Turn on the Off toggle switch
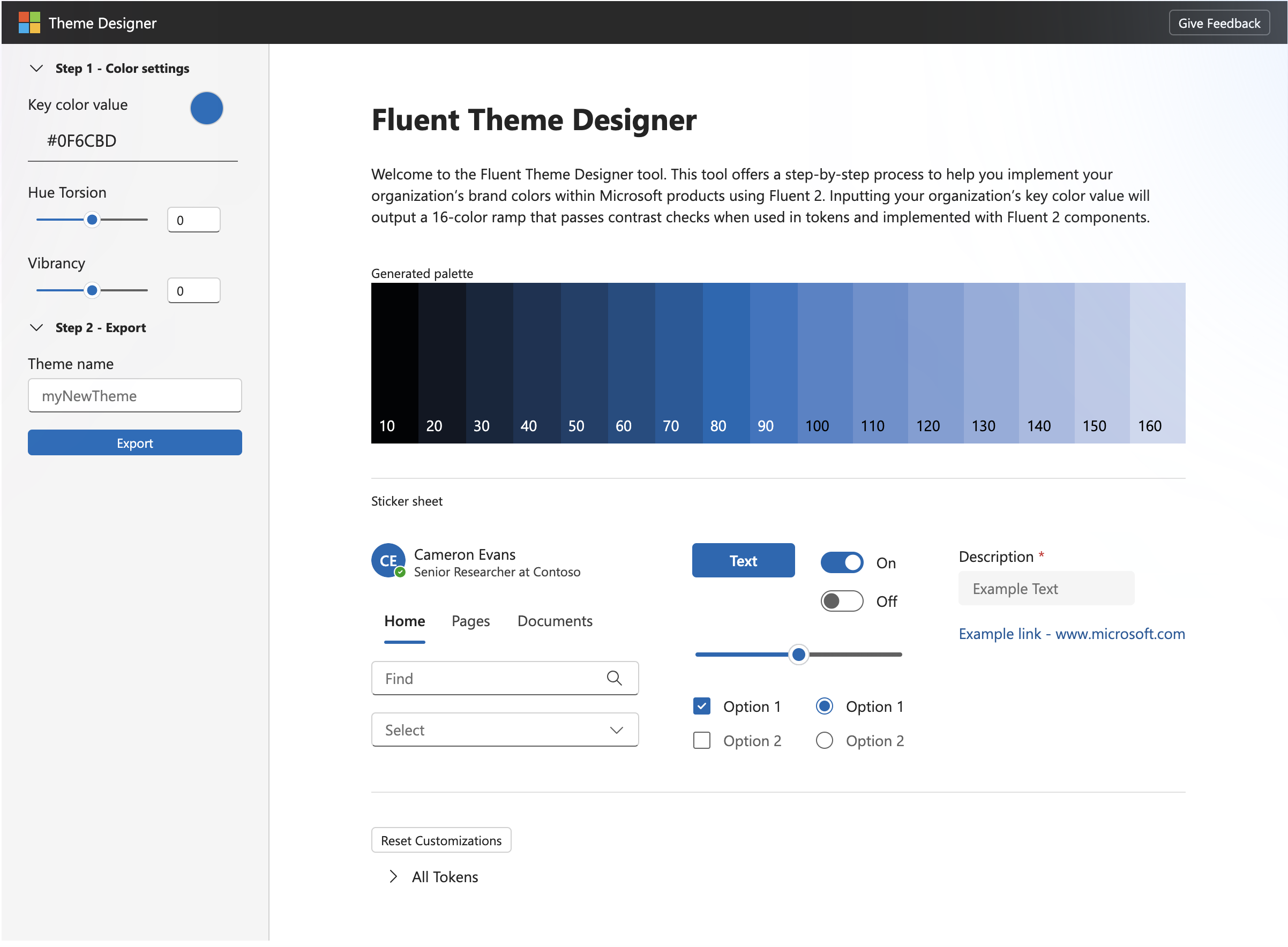1288x947 pixels. [841, 601]
